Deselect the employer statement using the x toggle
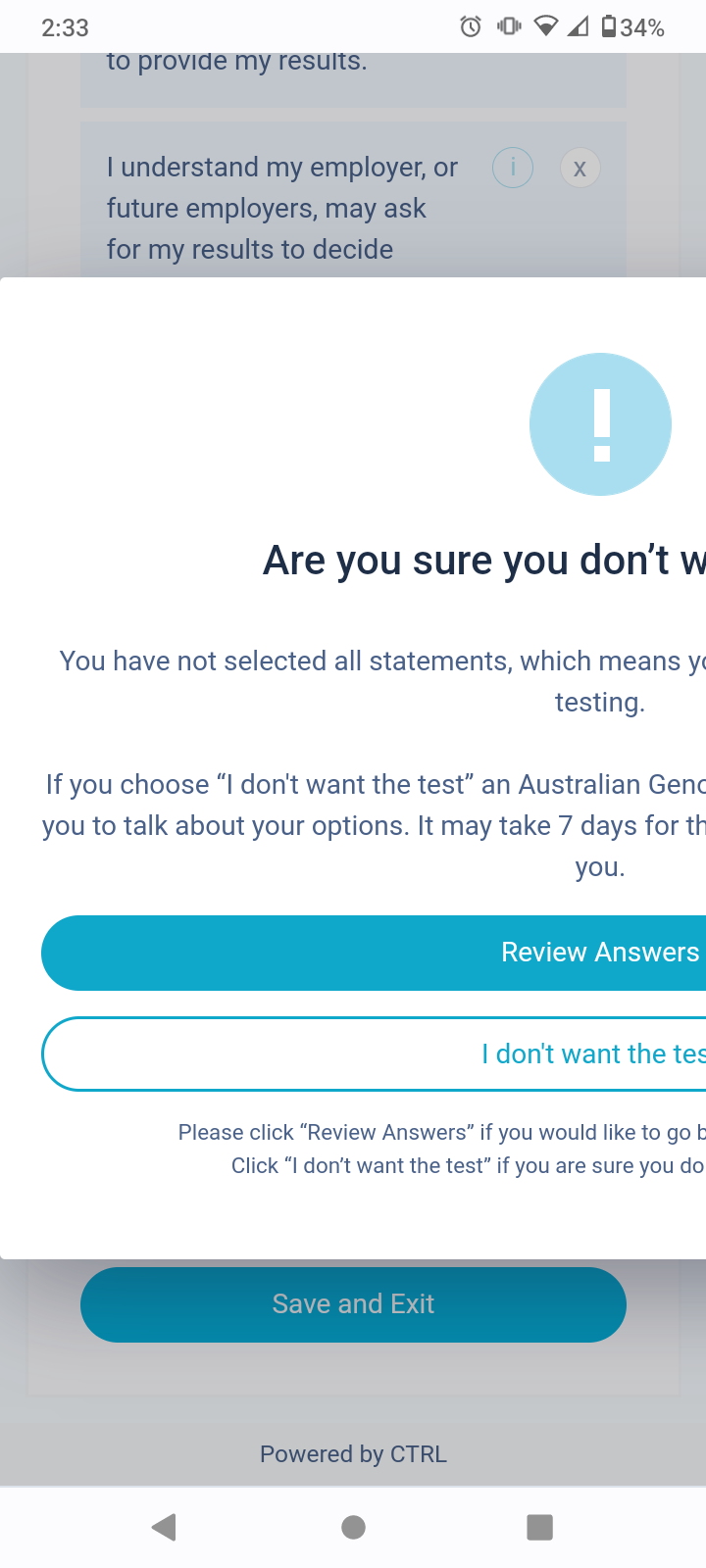This screenshot has height=1568, width=706. pos(580,168)
